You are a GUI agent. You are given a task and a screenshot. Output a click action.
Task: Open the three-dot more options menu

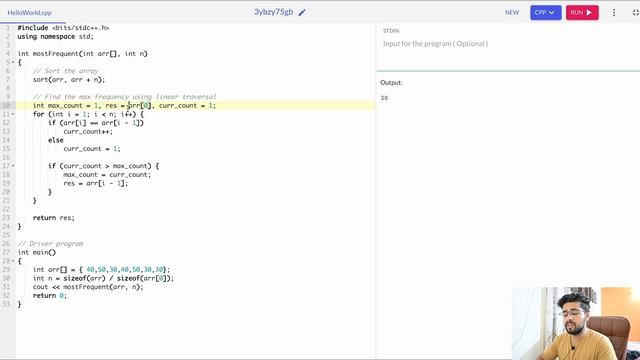pyautogui.click(x=614, y=13)
